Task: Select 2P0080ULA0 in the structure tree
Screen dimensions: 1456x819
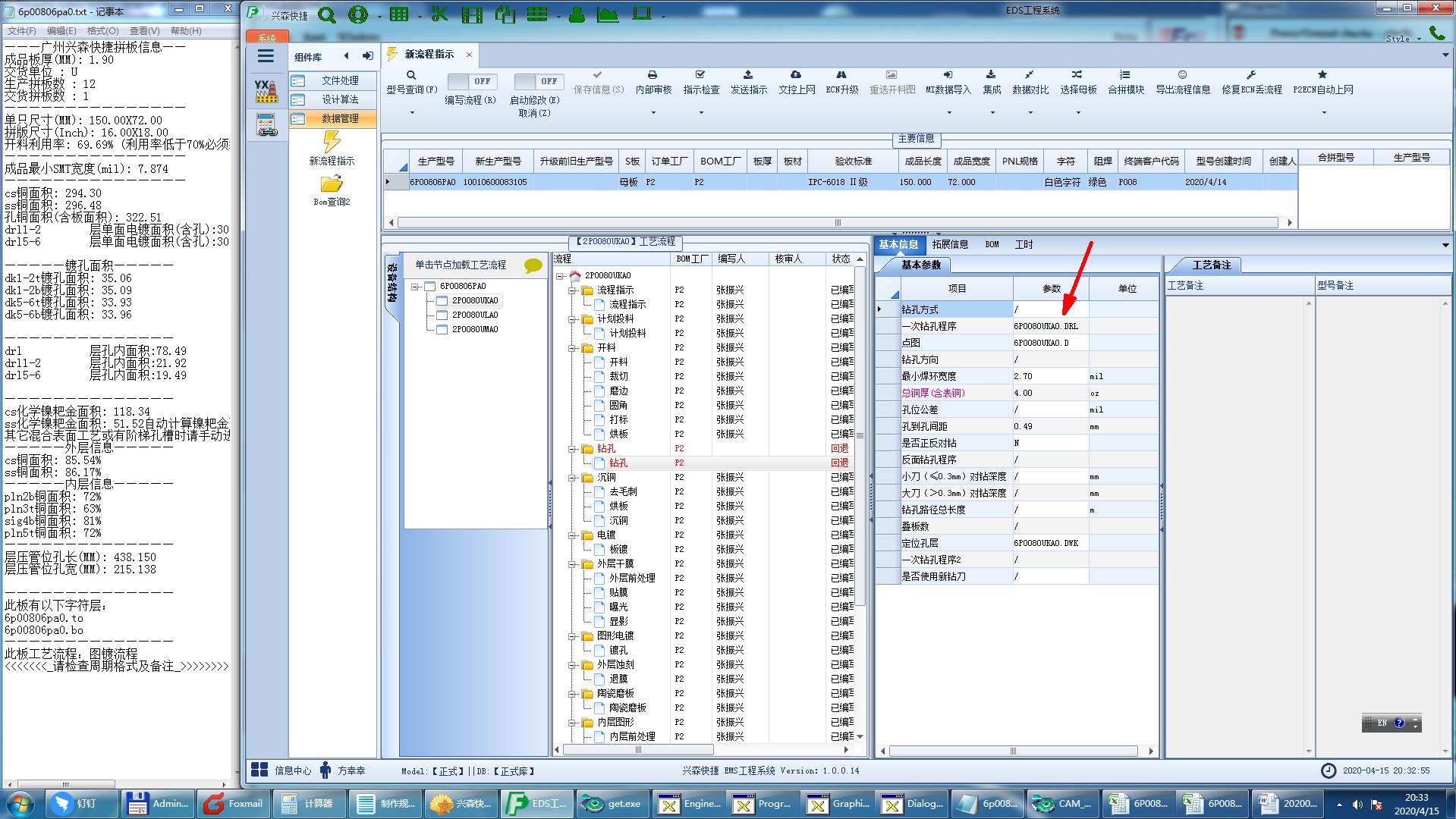Action: tap(475, 315)
